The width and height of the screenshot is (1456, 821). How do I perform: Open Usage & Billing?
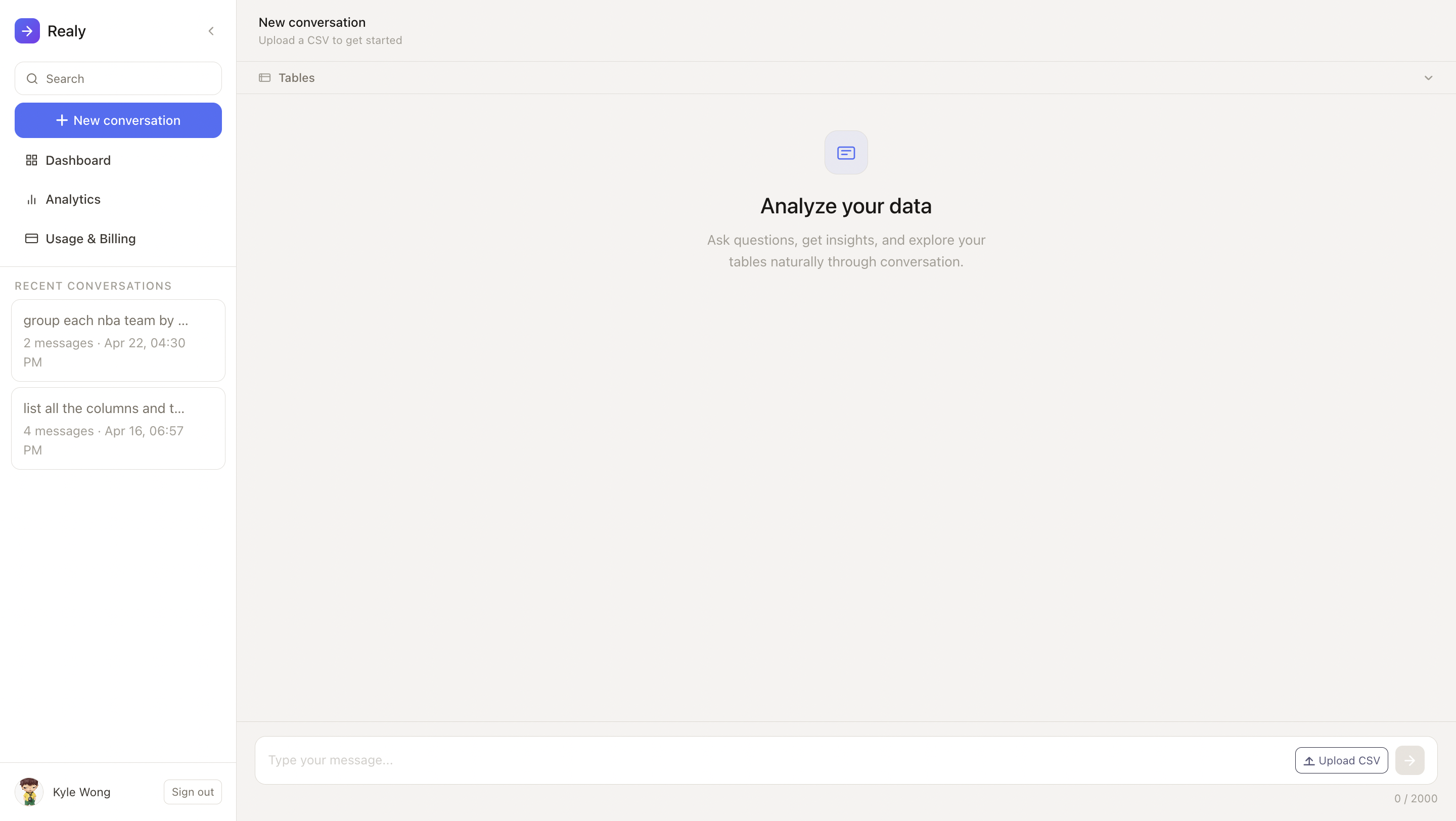(118, 239)
